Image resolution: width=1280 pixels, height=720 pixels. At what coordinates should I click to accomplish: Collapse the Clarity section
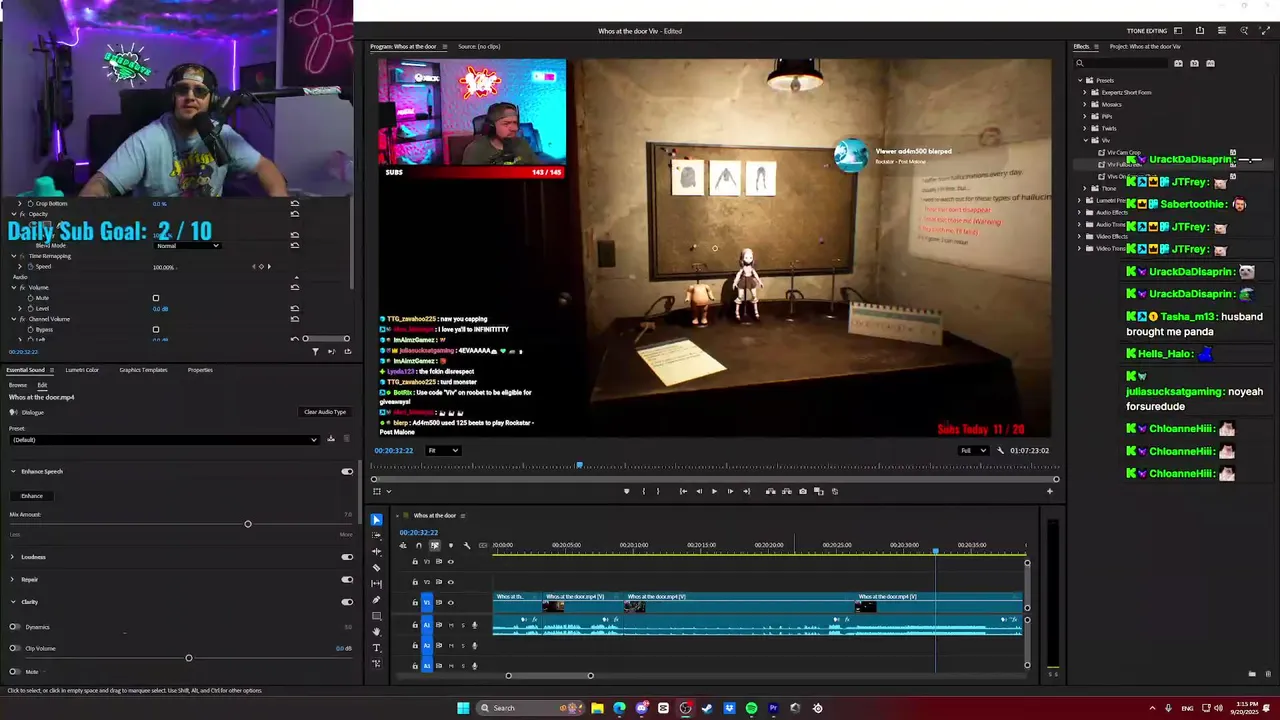pos(13,602)
